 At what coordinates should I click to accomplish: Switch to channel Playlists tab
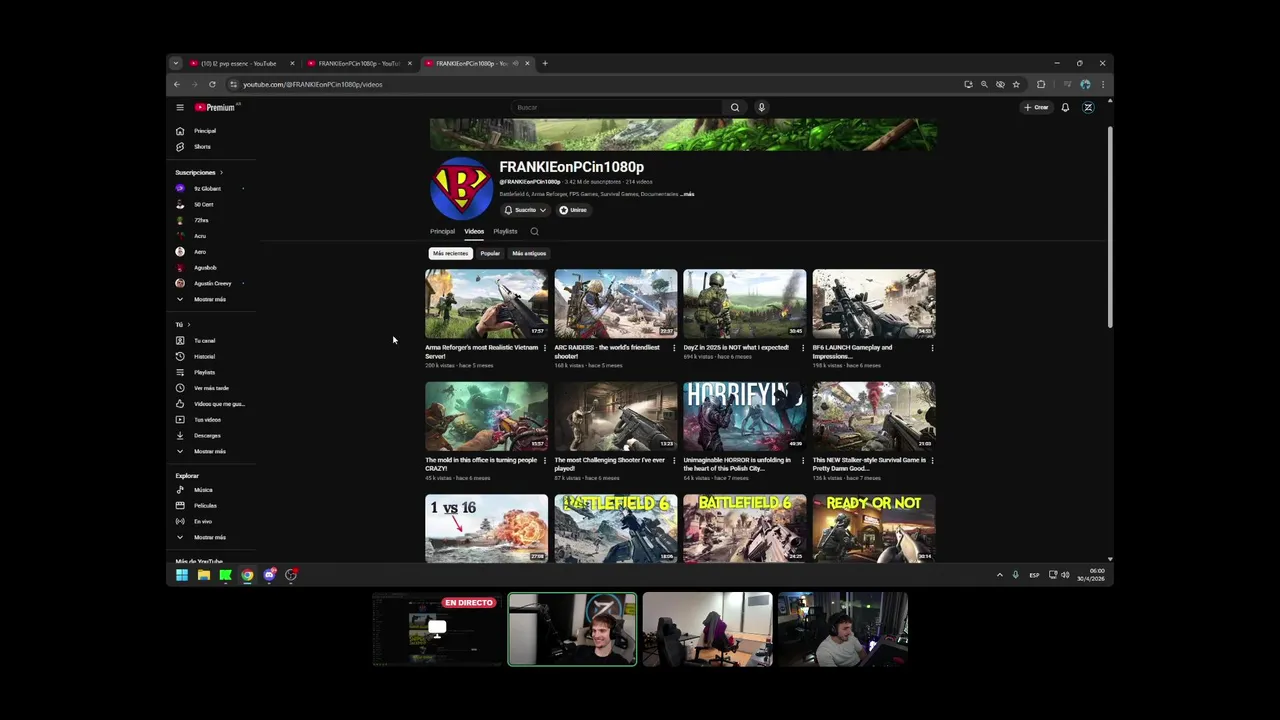pos(505,231)
